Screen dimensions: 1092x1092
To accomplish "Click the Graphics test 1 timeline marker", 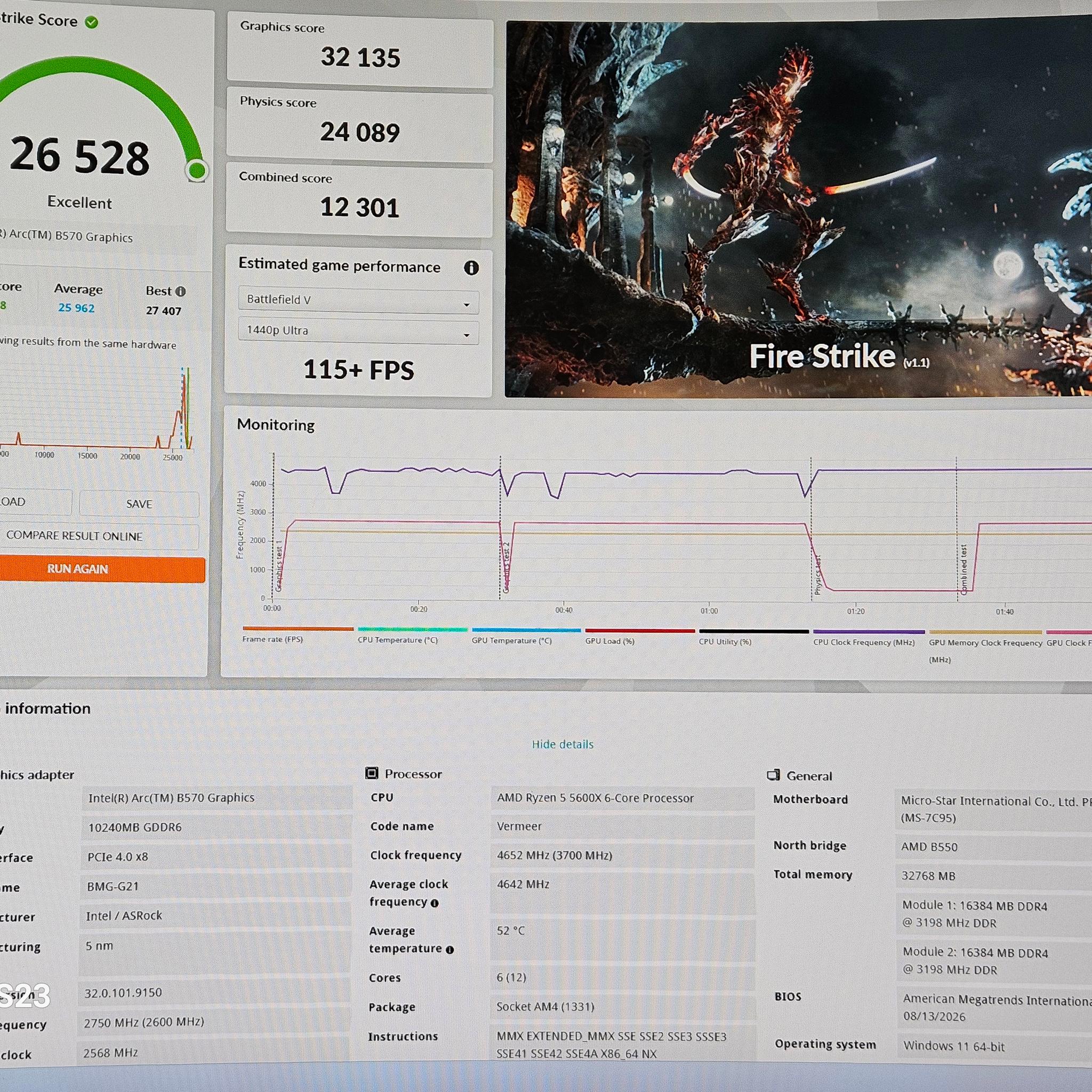I will coord(278,566).
